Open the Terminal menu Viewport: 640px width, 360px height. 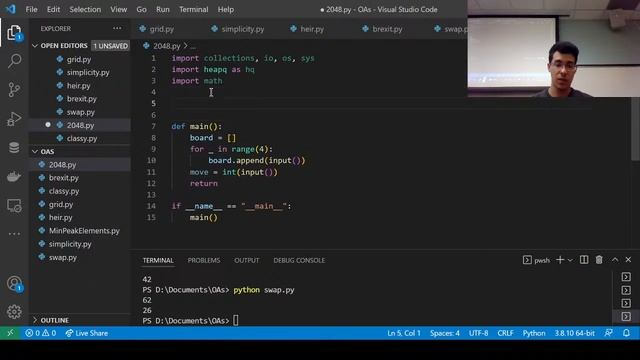[193, 9]
